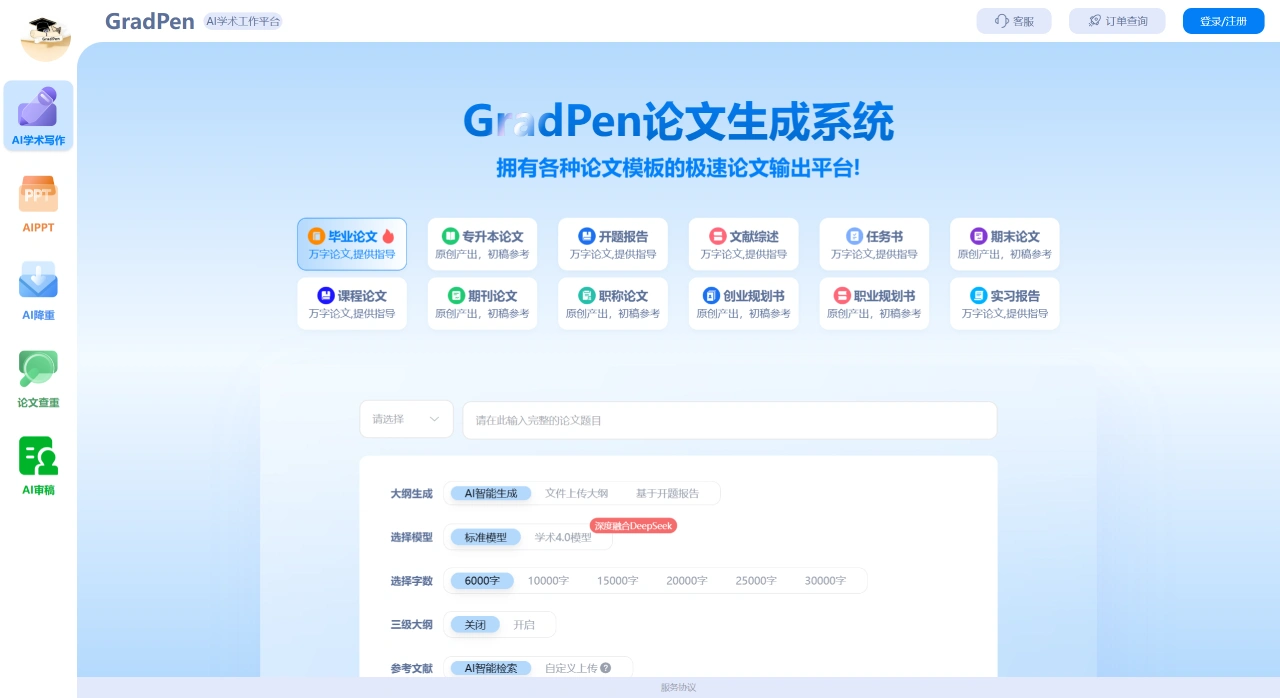Click the 选择字数 label

(x=411, y=581)
